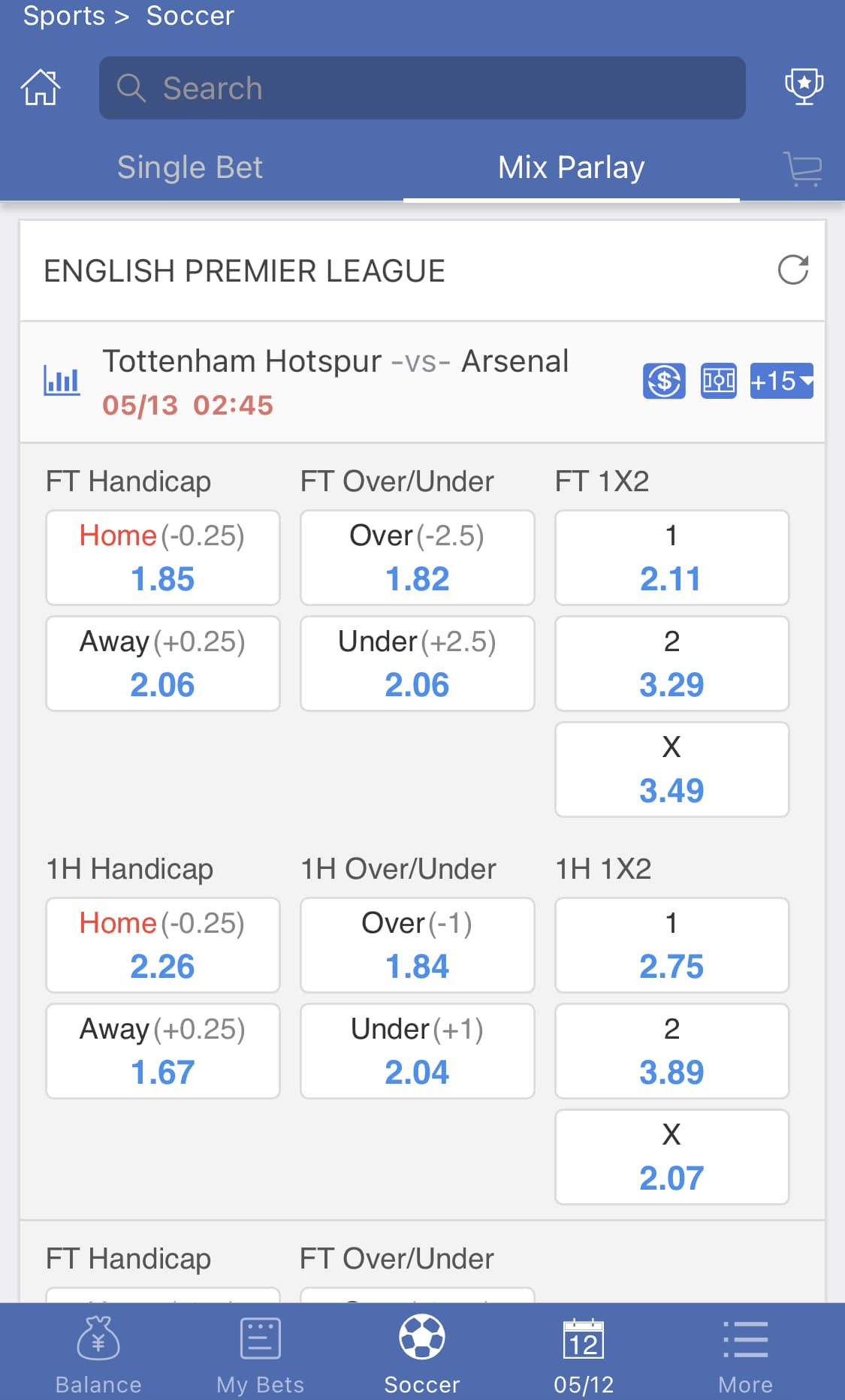Pick 1H Handicap Away (+0.25) at 1.67
Image resolution: width=845 pixels, height=1400 pixels.
163,1051
